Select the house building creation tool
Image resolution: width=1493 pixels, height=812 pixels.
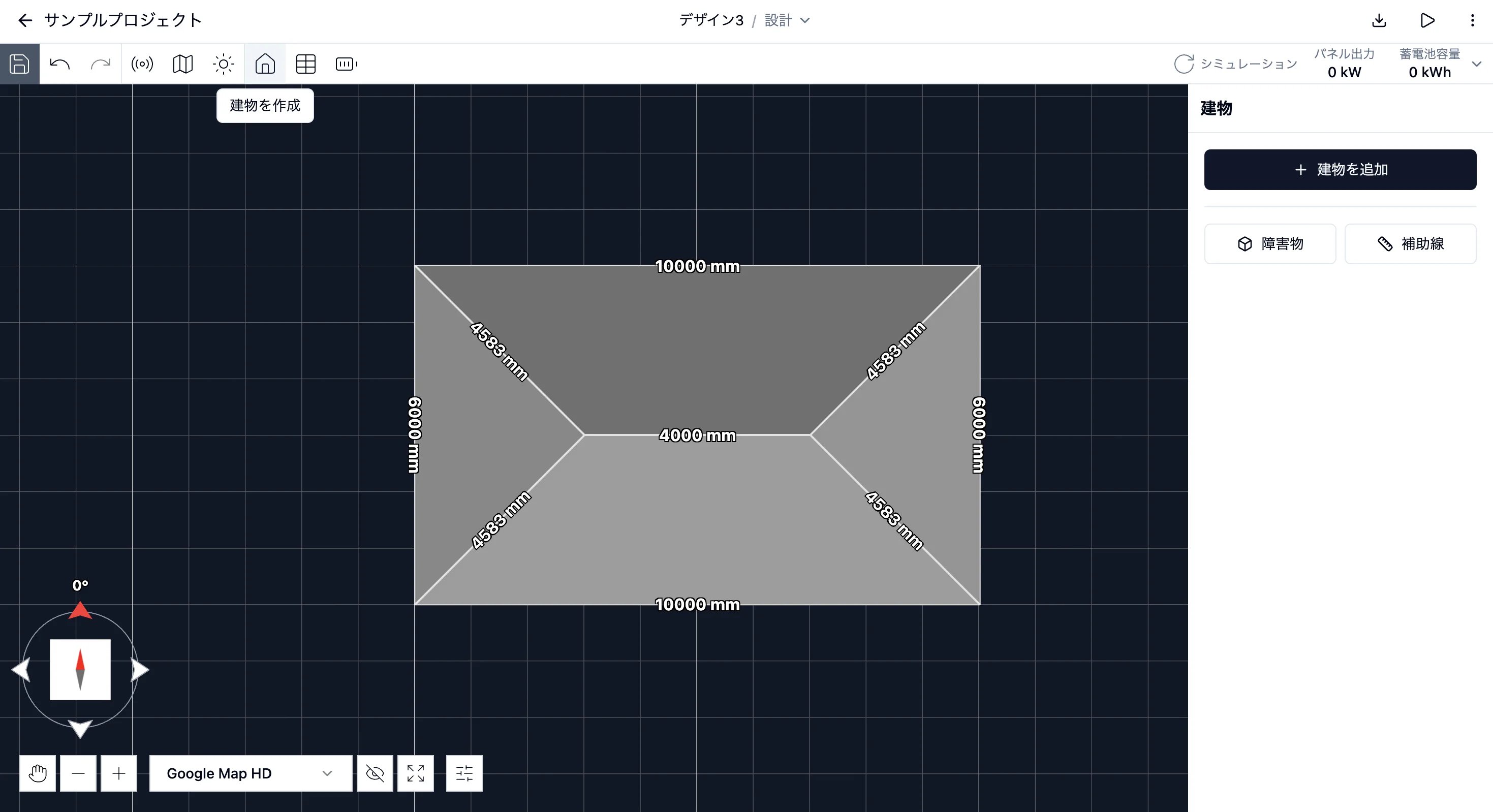tap(265, 64)
